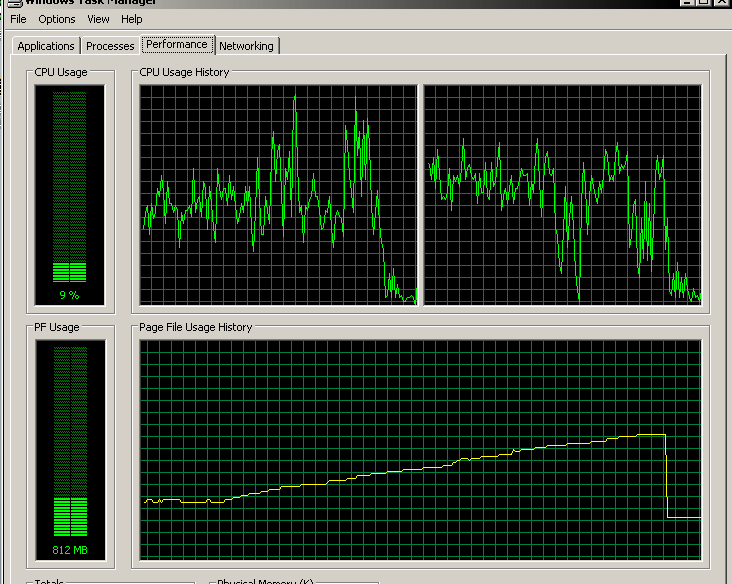
Task: Open the Help menu
Action: (x=132, y=19)
